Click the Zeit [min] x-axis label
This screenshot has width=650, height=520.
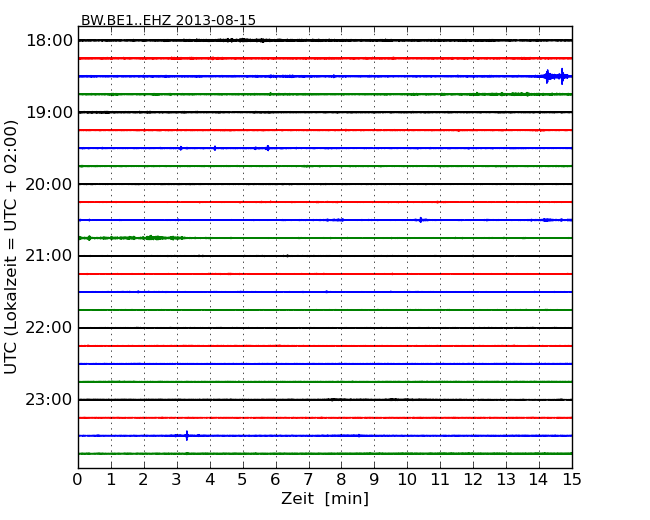(x=325, y=498)
